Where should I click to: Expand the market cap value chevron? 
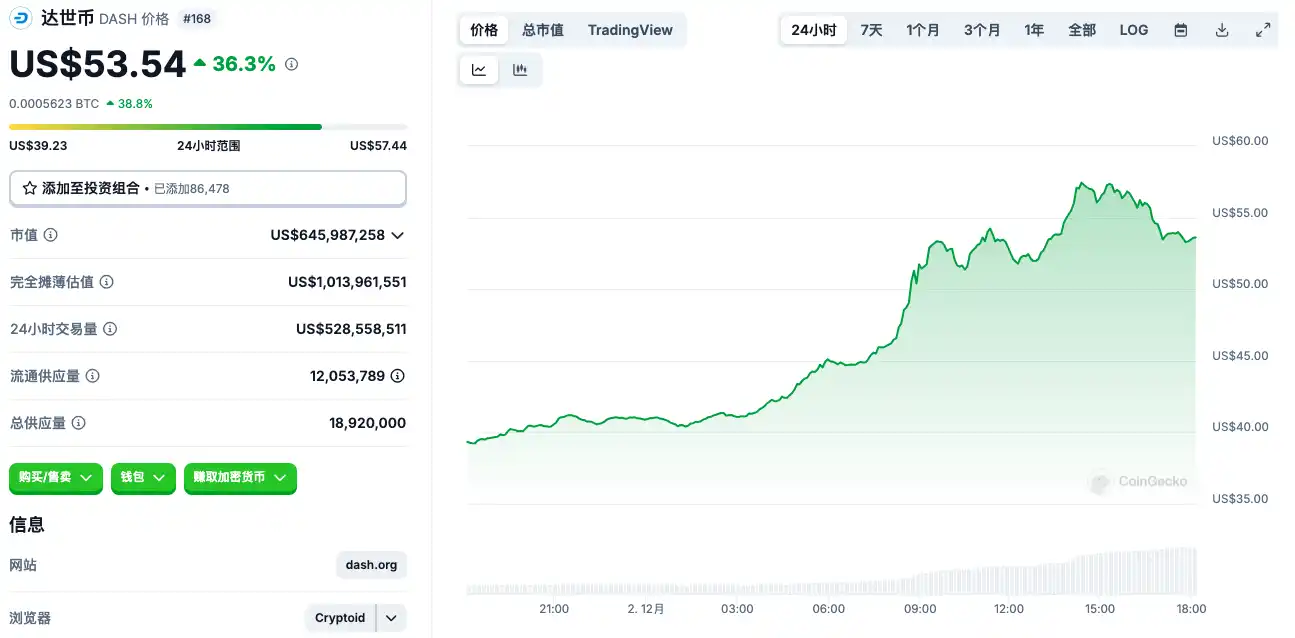click(x=397, y=235)
